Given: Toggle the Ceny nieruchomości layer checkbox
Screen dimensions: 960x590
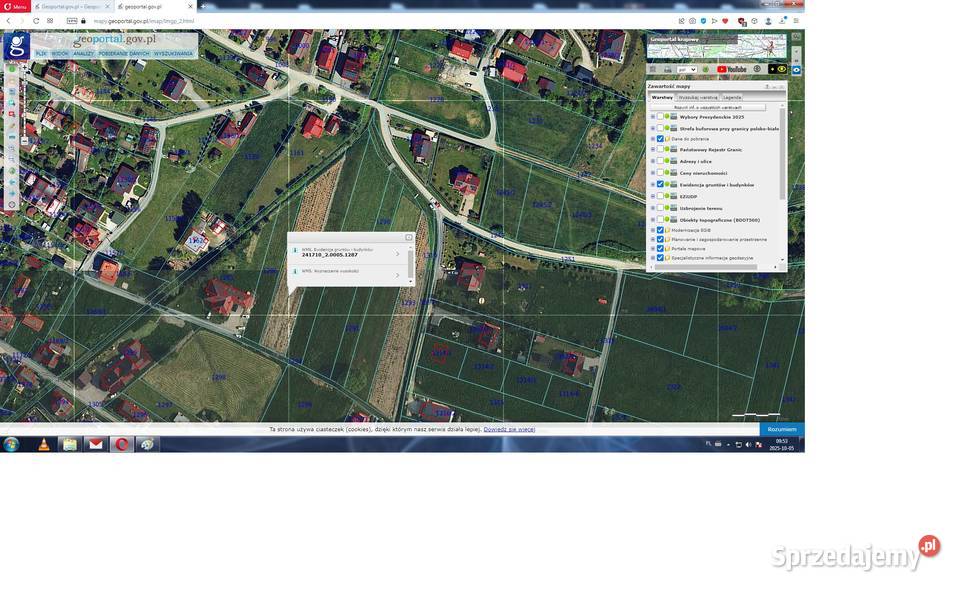Looking at the screenshot, I should 660,173.
